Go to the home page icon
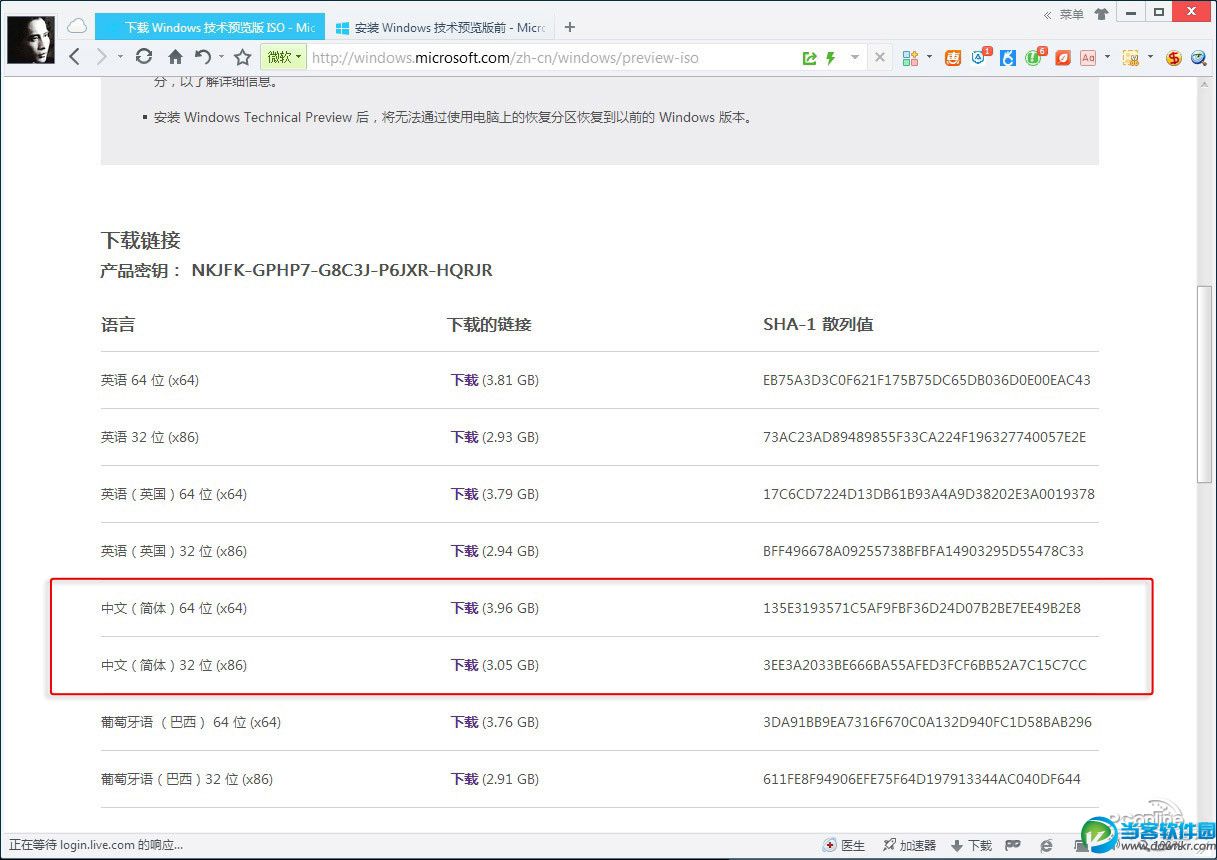Viewport: 1217px width, 860px height. 175,57
